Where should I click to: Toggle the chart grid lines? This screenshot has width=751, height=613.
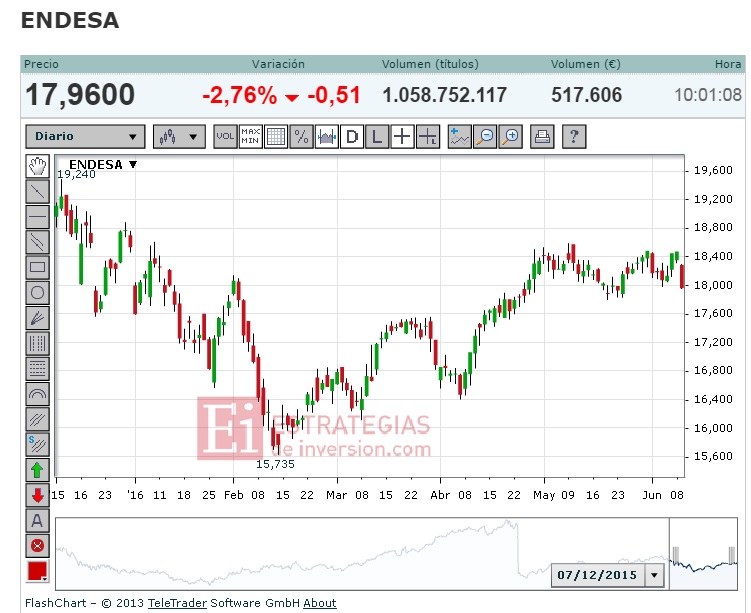tap(276, 136)
